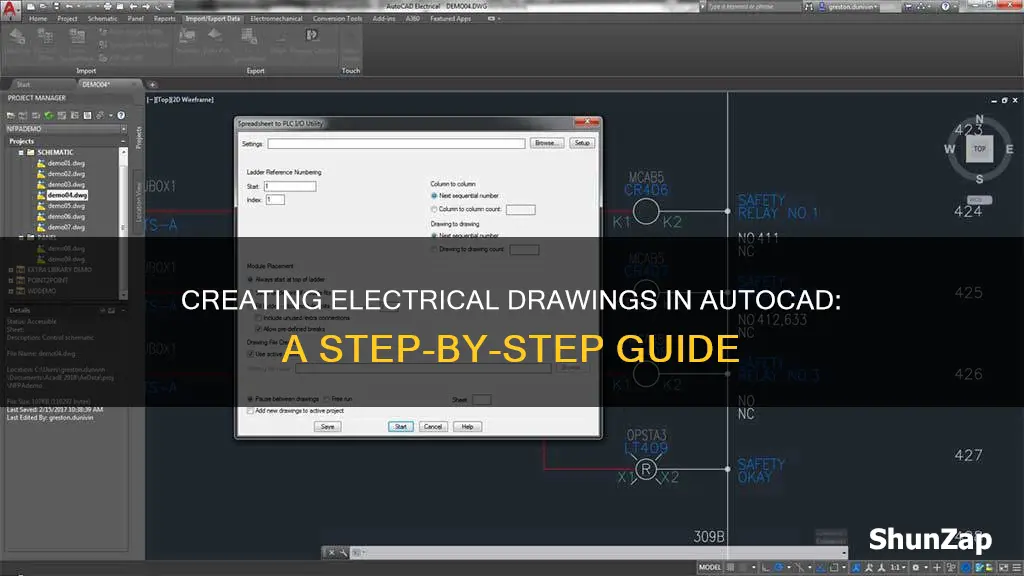Open the command line history dropdown arrow
Viewport: 1024px width, 576px height.
click(844, 553)
